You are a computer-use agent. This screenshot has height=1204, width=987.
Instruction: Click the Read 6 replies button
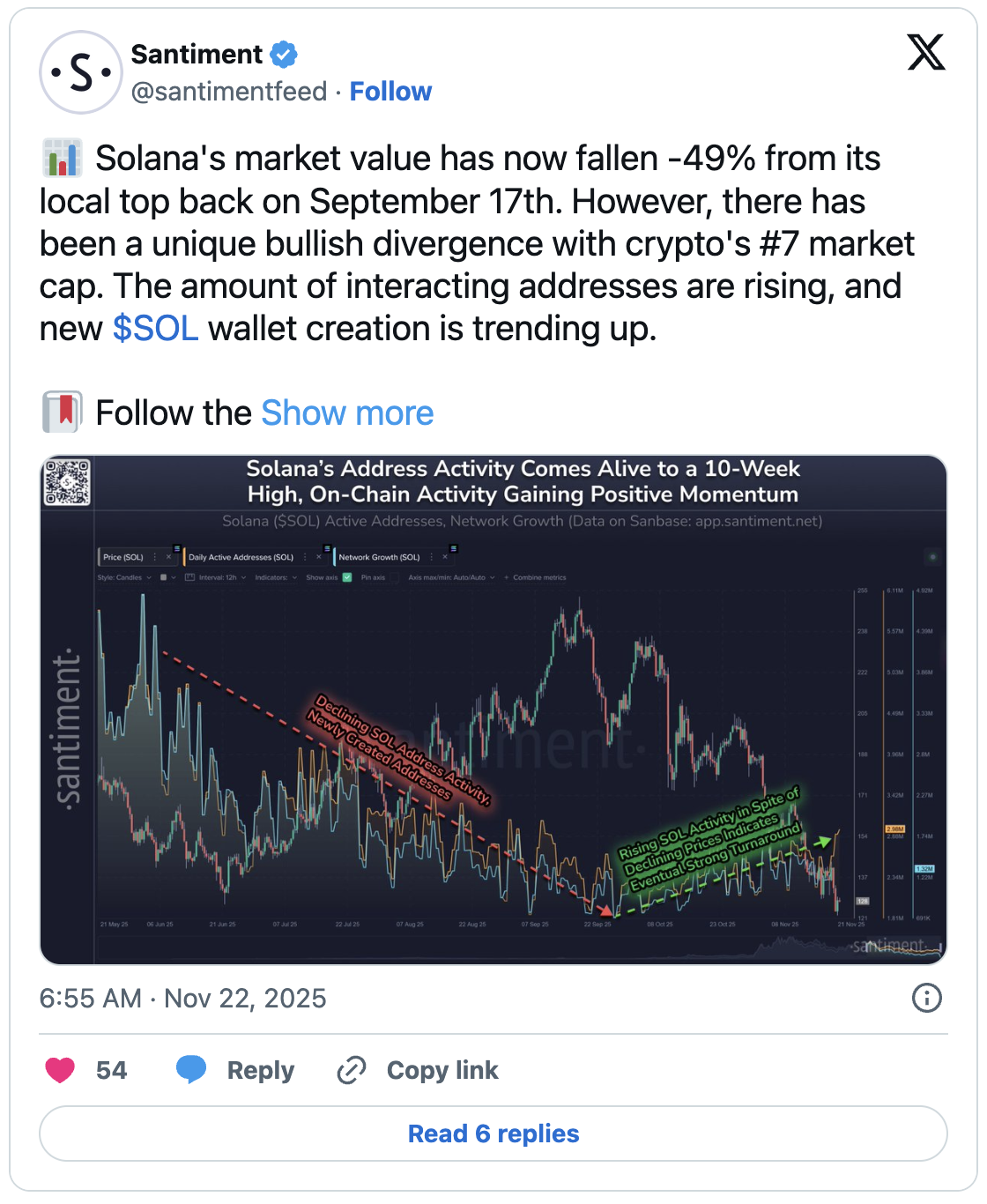pyautogui.click(x=493, y=1133)
